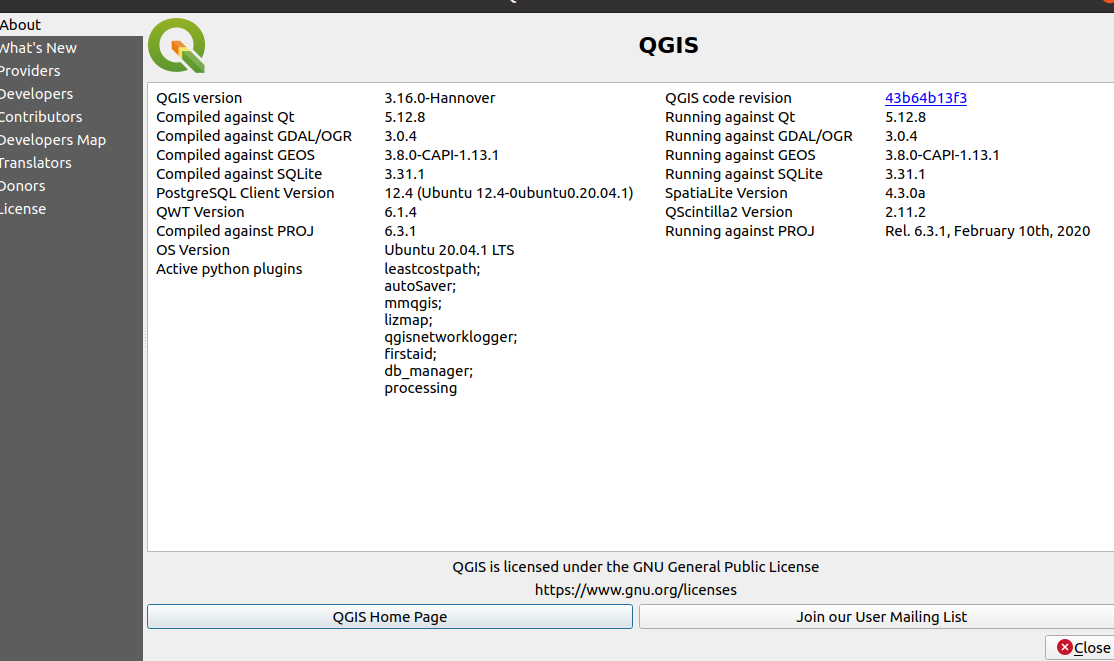Click the QGIS logo icon
The image size is (1114, 661).
pyautogui.click(x=176, y=45)
